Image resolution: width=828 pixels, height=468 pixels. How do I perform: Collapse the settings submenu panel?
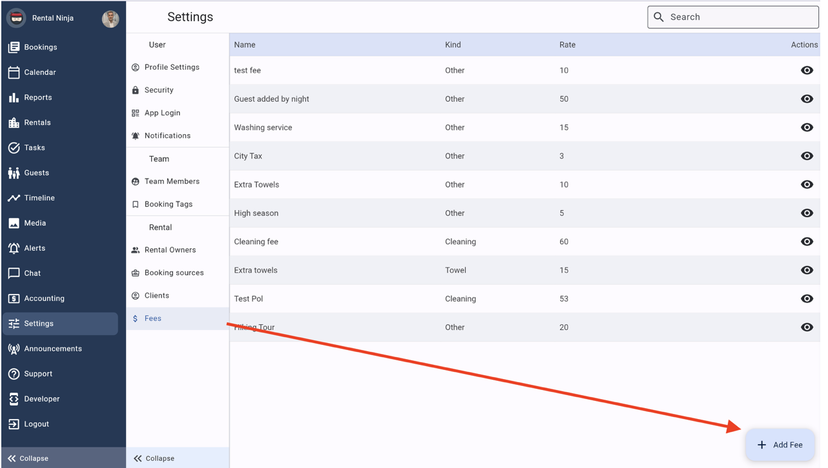[x=177, y=458]
